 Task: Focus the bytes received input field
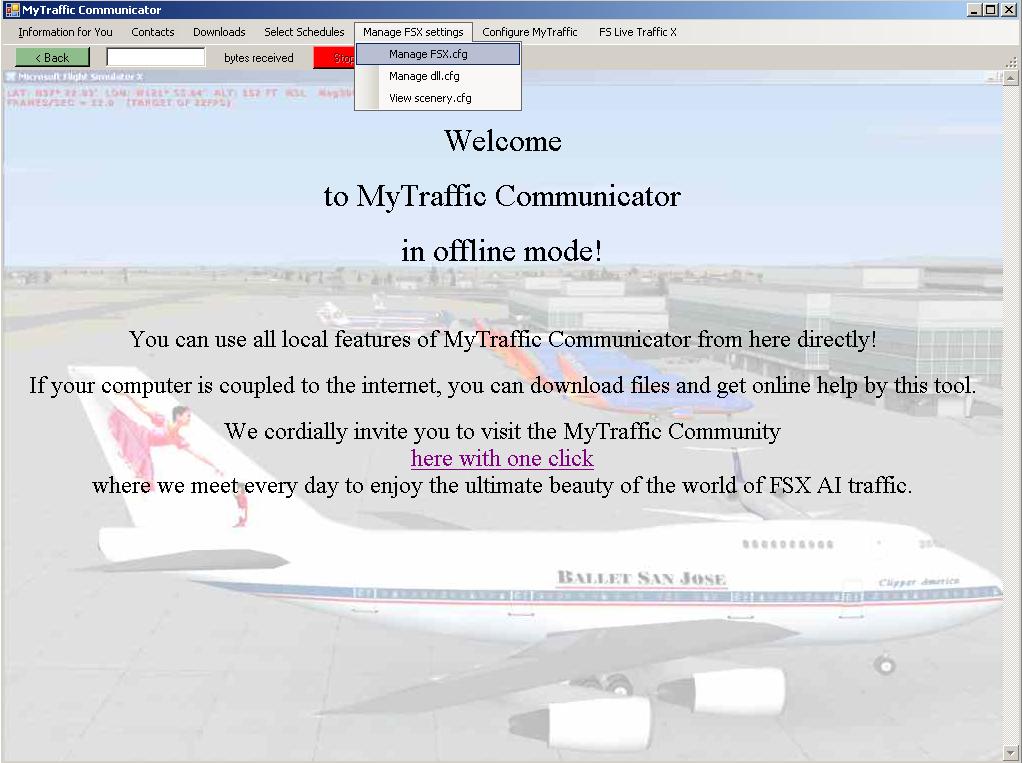156,57
